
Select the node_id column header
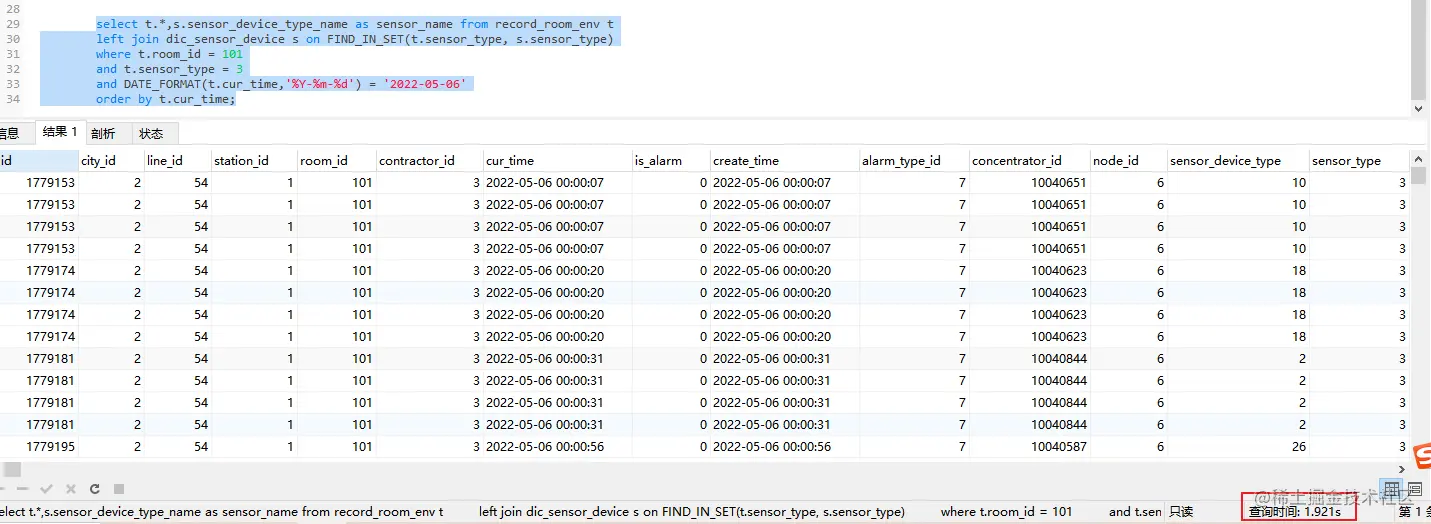[1128, 160]
